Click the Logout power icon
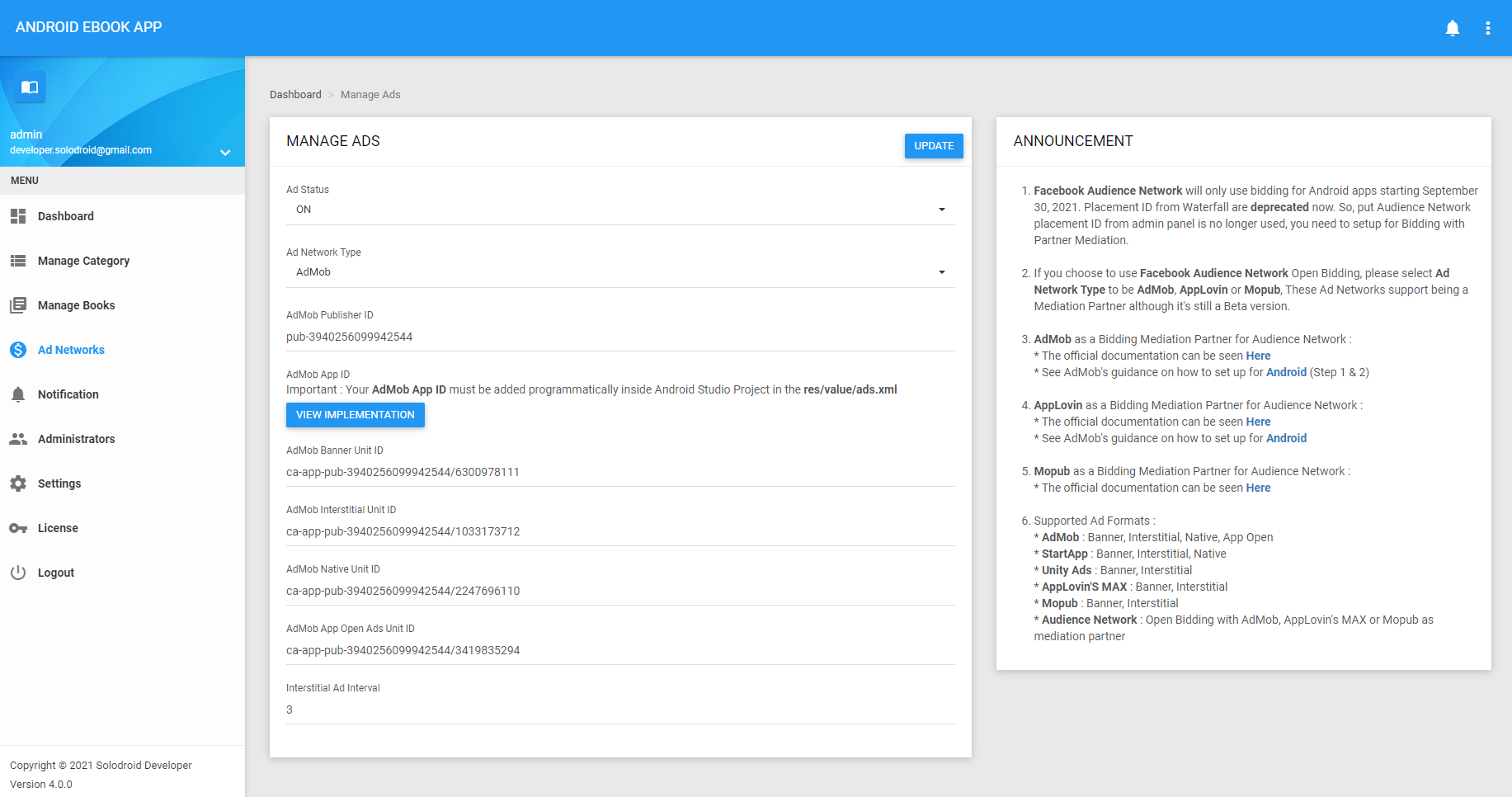The image size is (1512, 797). point(18,573)
